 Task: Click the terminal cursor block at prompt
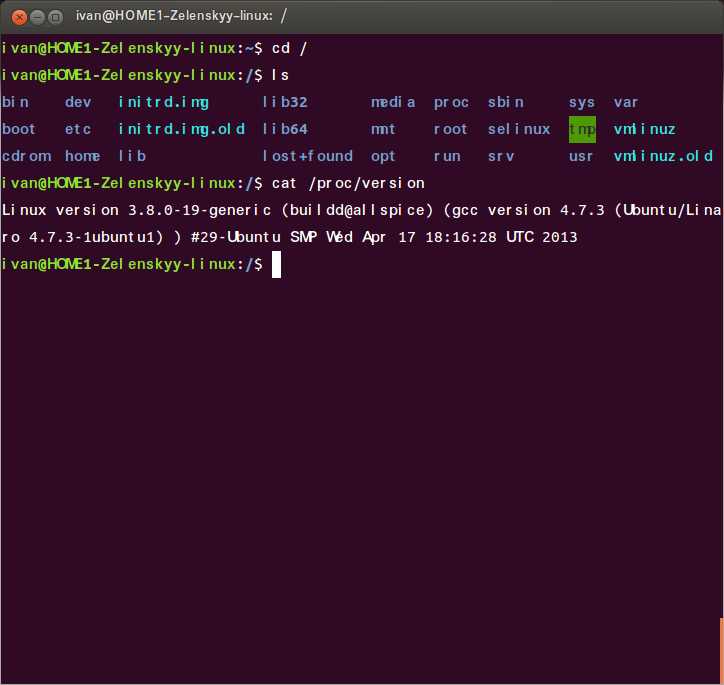[276, 264]
